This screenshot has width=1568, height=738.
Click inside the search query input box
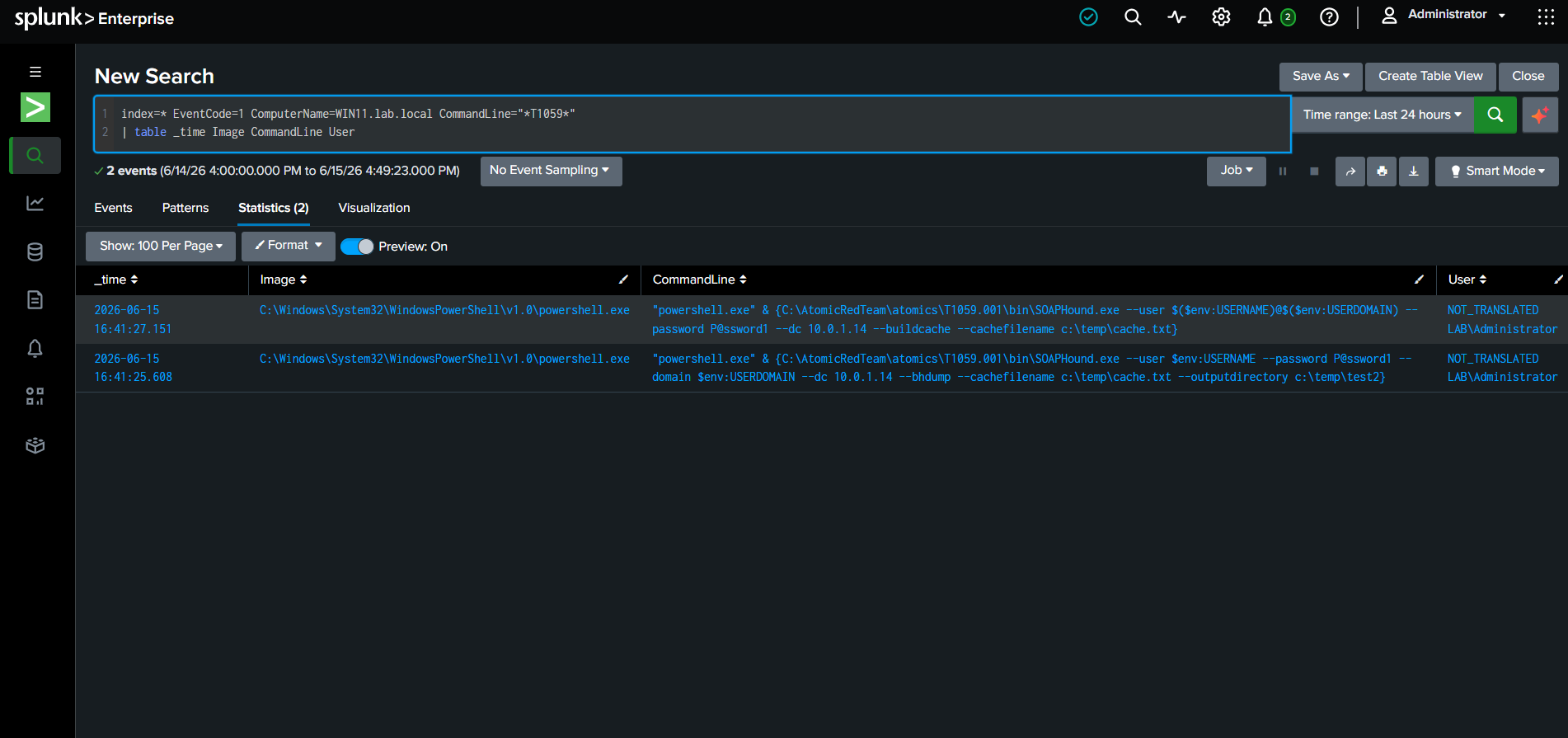point(692,124)
